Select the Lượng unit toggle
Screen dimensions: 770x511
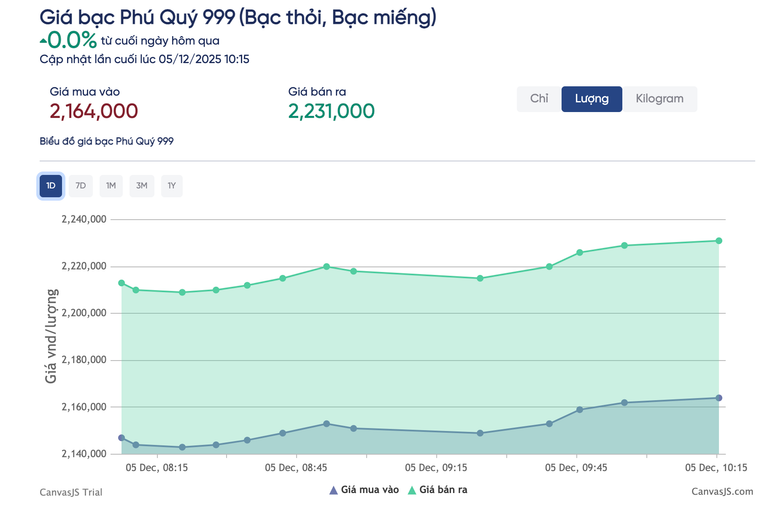(x=592, y=99)
